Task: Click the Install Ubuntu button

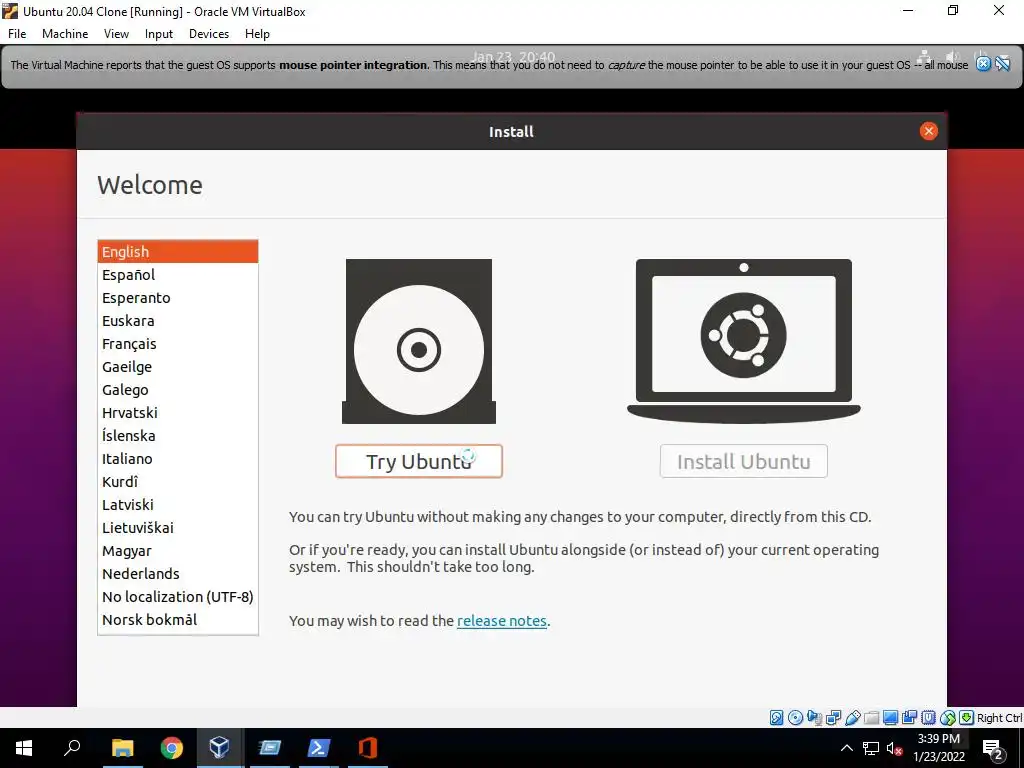Action: click(744, 462)
